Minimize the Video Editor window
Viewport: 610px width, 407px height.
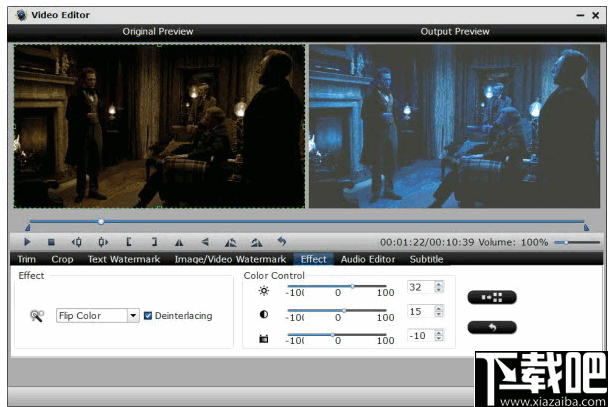click(x=580, y=16)
